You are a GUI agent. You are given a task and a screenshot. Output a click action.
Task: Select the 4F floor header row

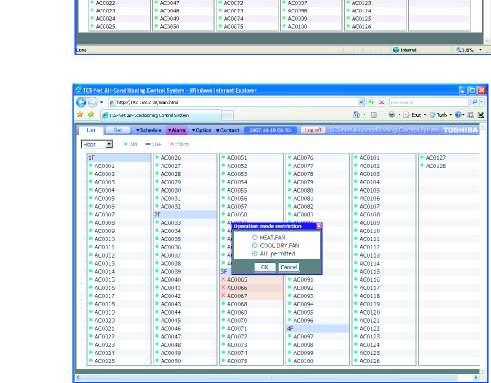(x=318, y=329)
